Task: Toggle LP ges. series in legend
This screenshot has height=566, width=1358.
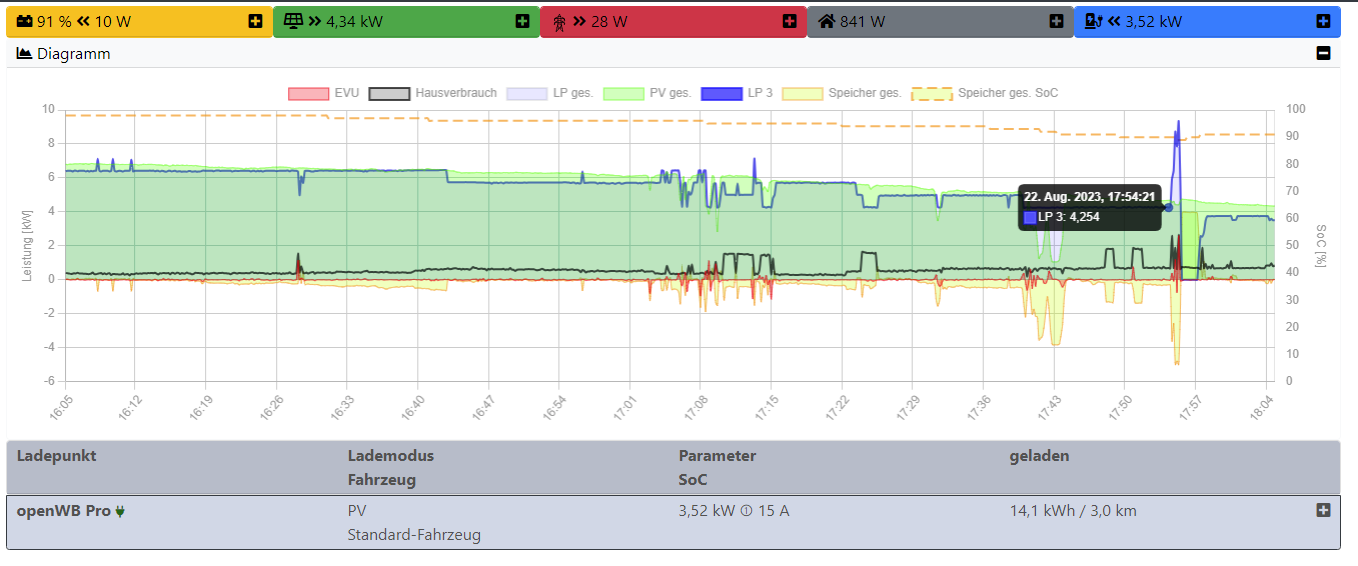Action: [550, 93]
